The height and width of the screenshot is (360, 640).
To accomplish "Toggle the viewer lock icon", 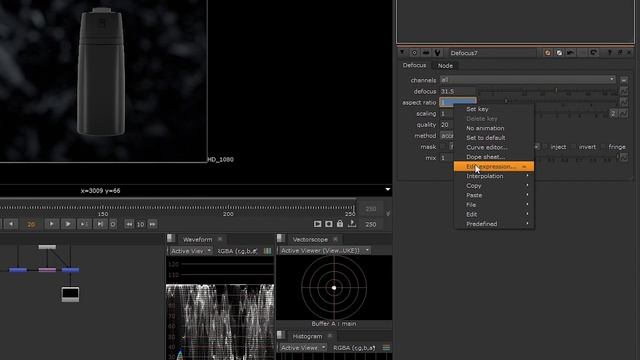I will [340, 223].
